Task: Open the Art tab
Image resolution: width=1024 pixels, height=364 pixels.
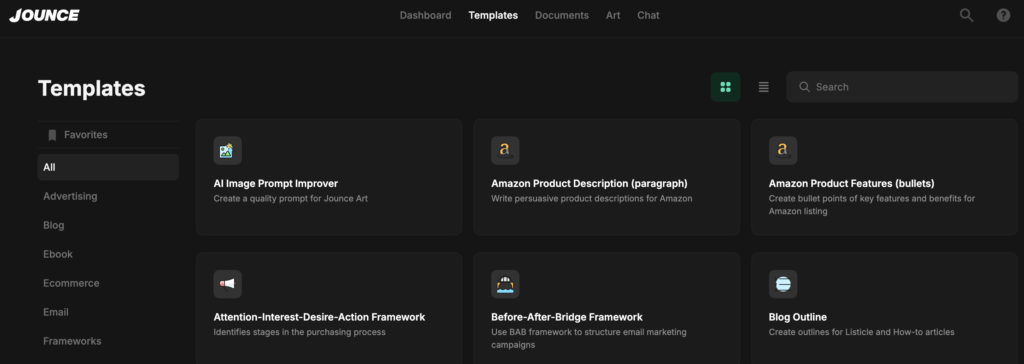Action: [613, 15]
